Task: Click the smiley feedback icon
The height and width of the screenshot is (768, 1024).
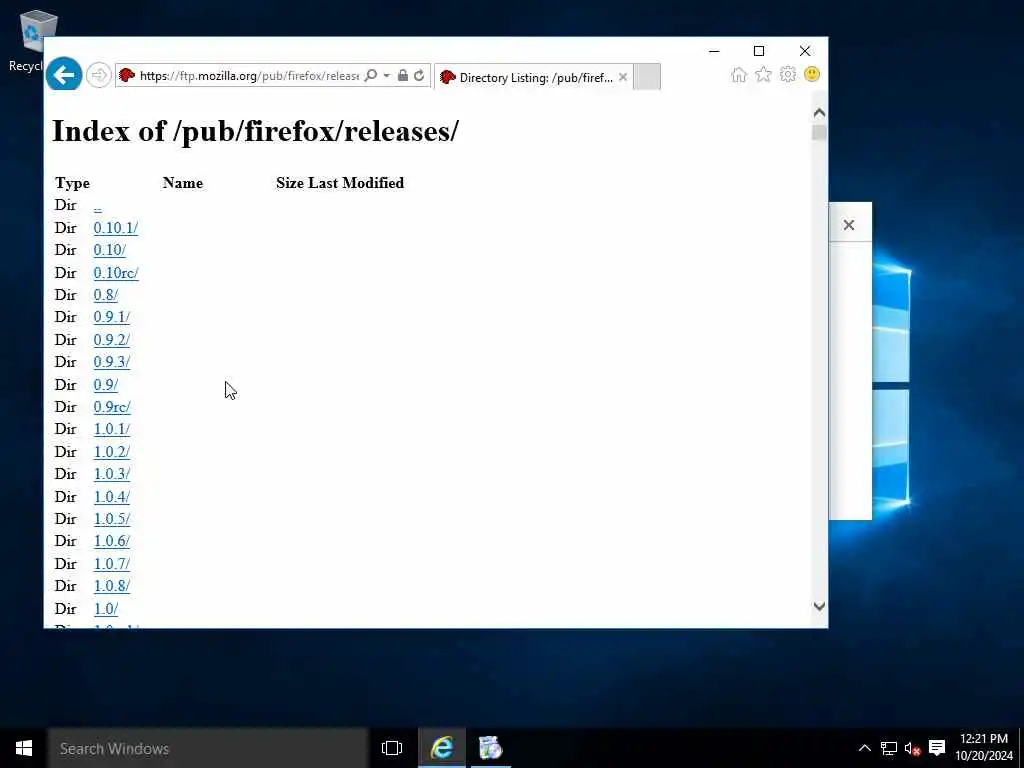Action: coord(812,74)
